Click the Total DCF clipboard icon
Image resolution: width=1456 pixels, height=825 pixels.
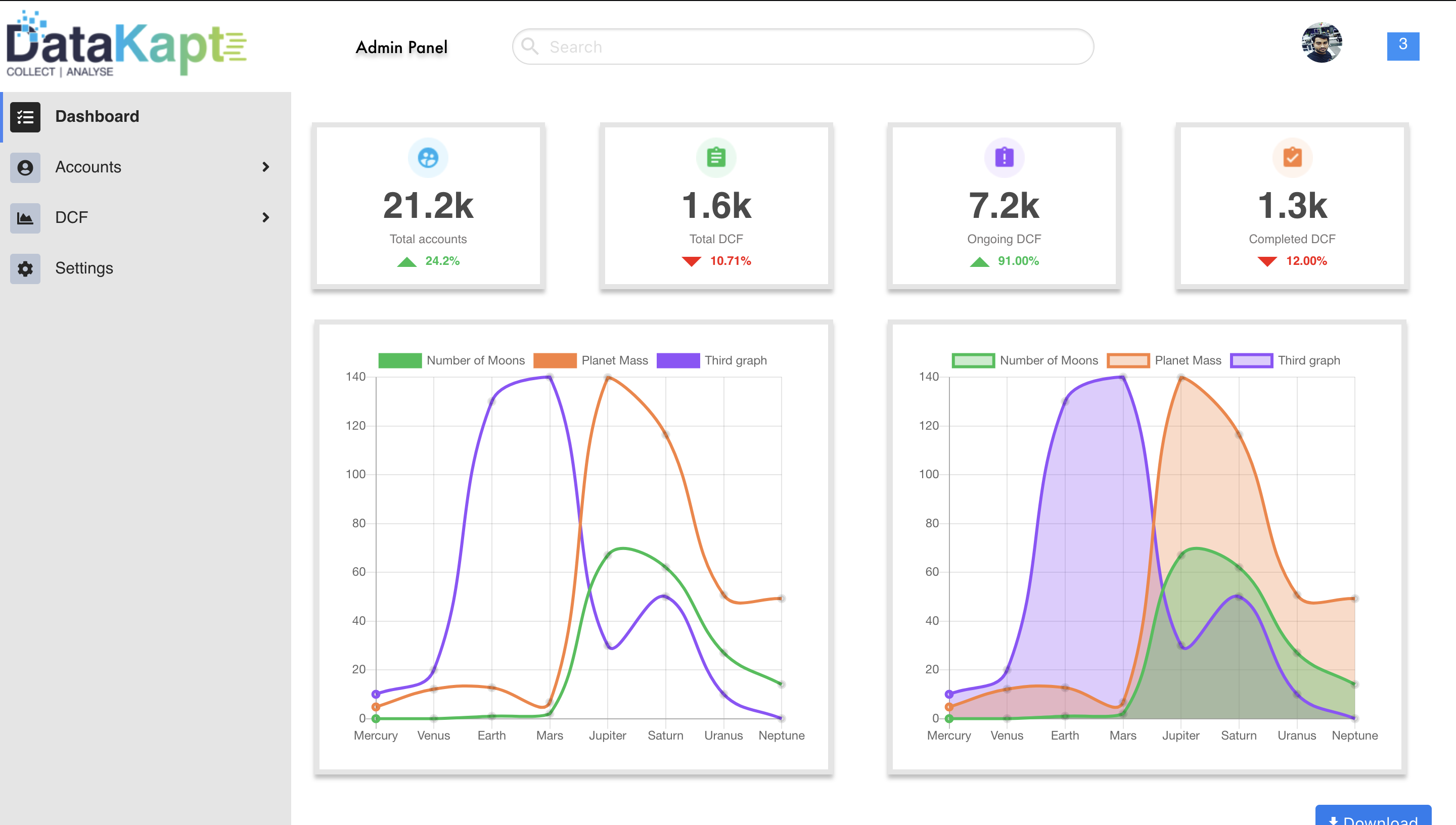click(716, 158)
